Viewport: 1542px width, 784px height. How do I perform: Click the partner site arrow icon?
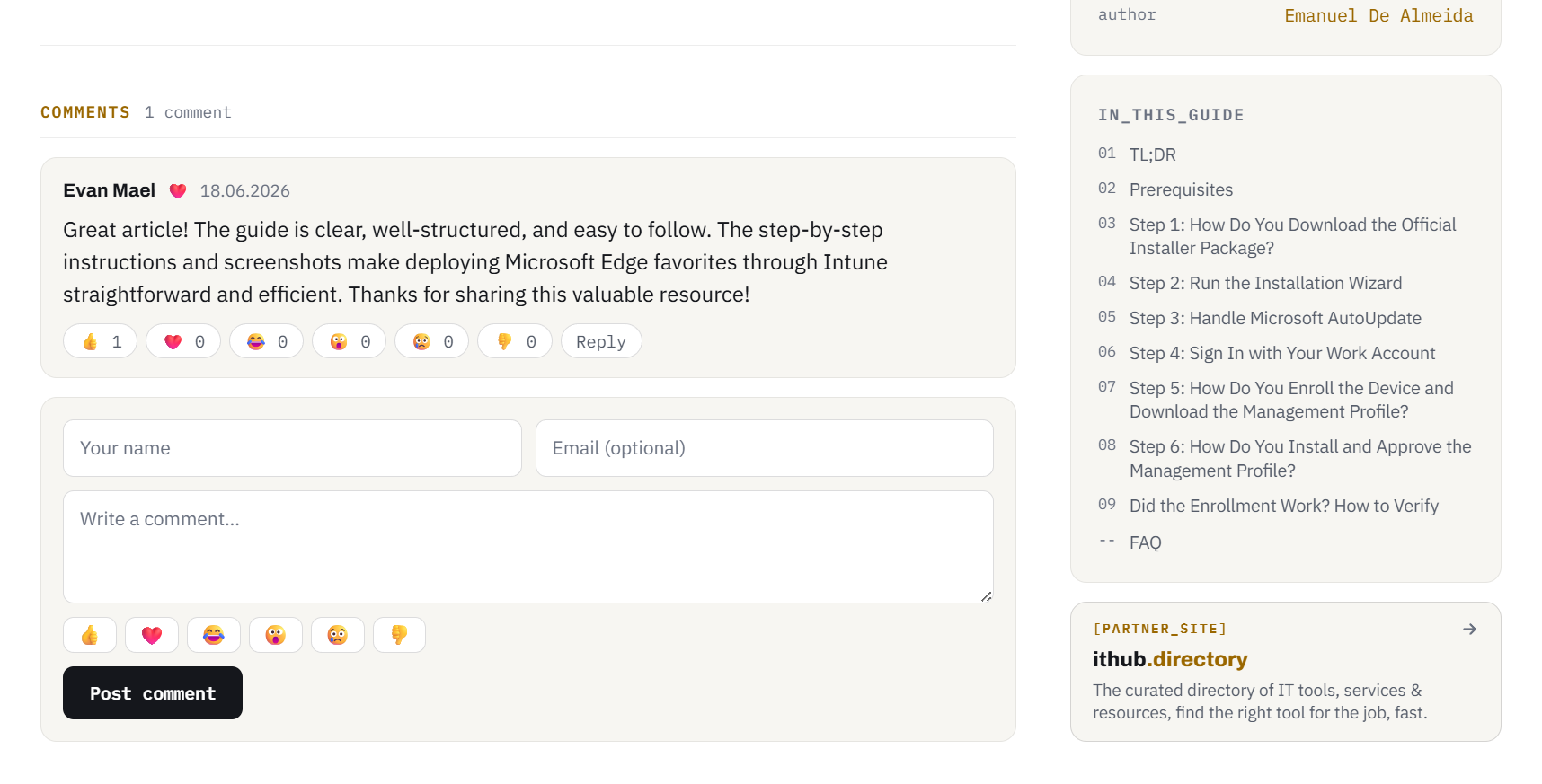1469,629
